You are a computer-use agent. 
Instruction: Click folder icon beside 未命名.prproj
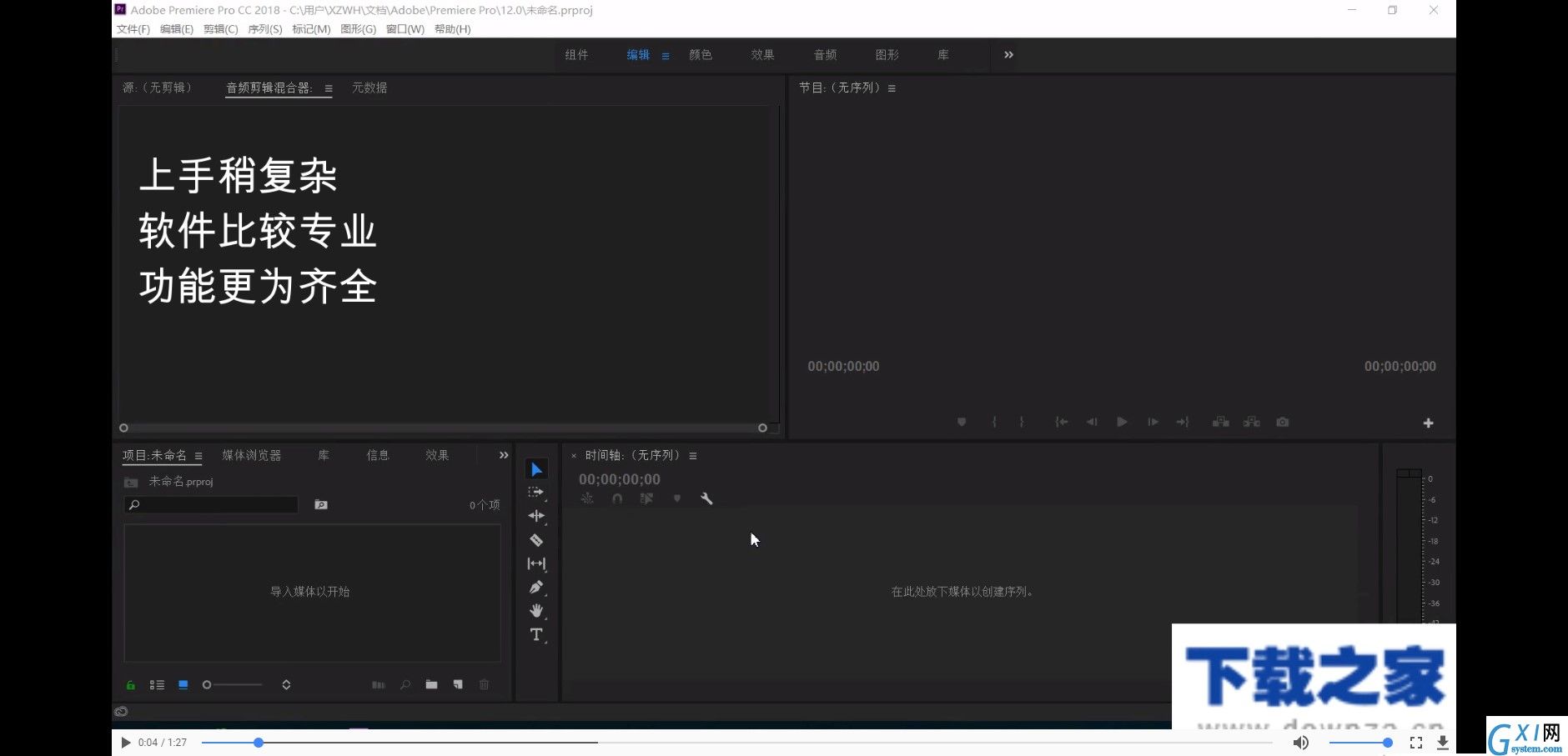(x=131, y=483)
